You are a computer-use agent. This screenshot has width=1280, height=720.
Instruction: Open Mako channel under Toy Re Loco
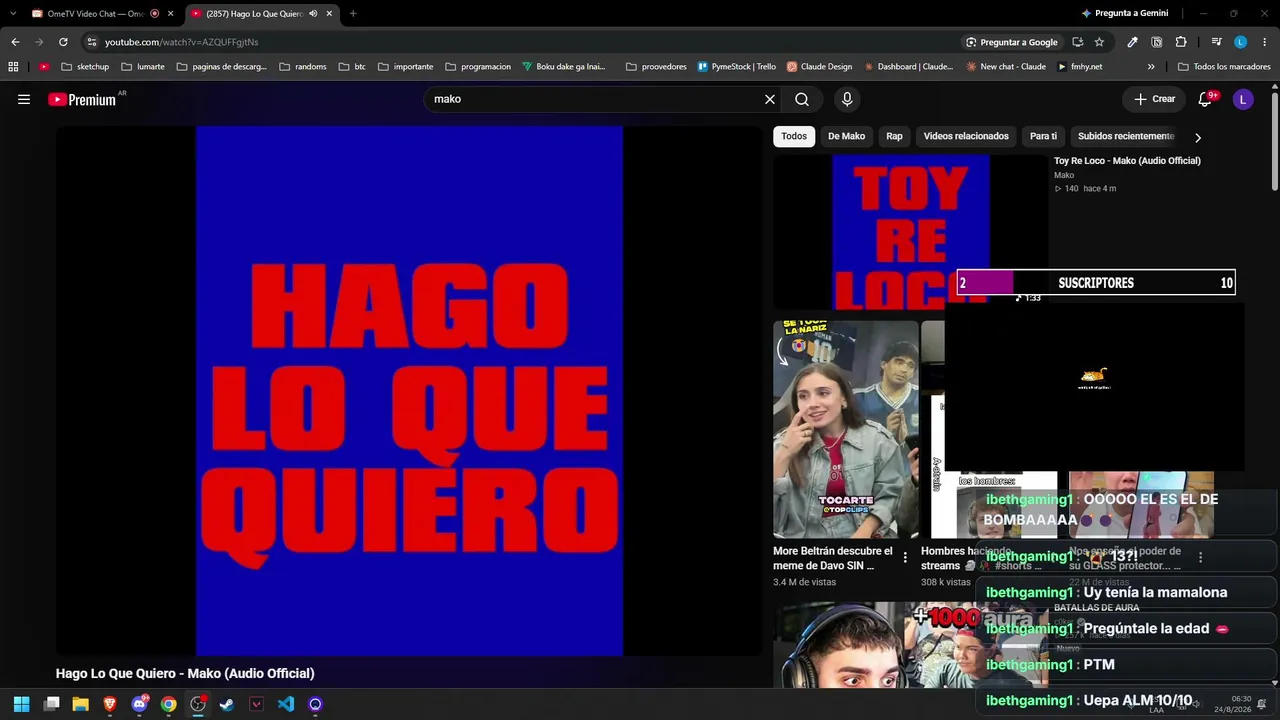[x=1064, y=176]
